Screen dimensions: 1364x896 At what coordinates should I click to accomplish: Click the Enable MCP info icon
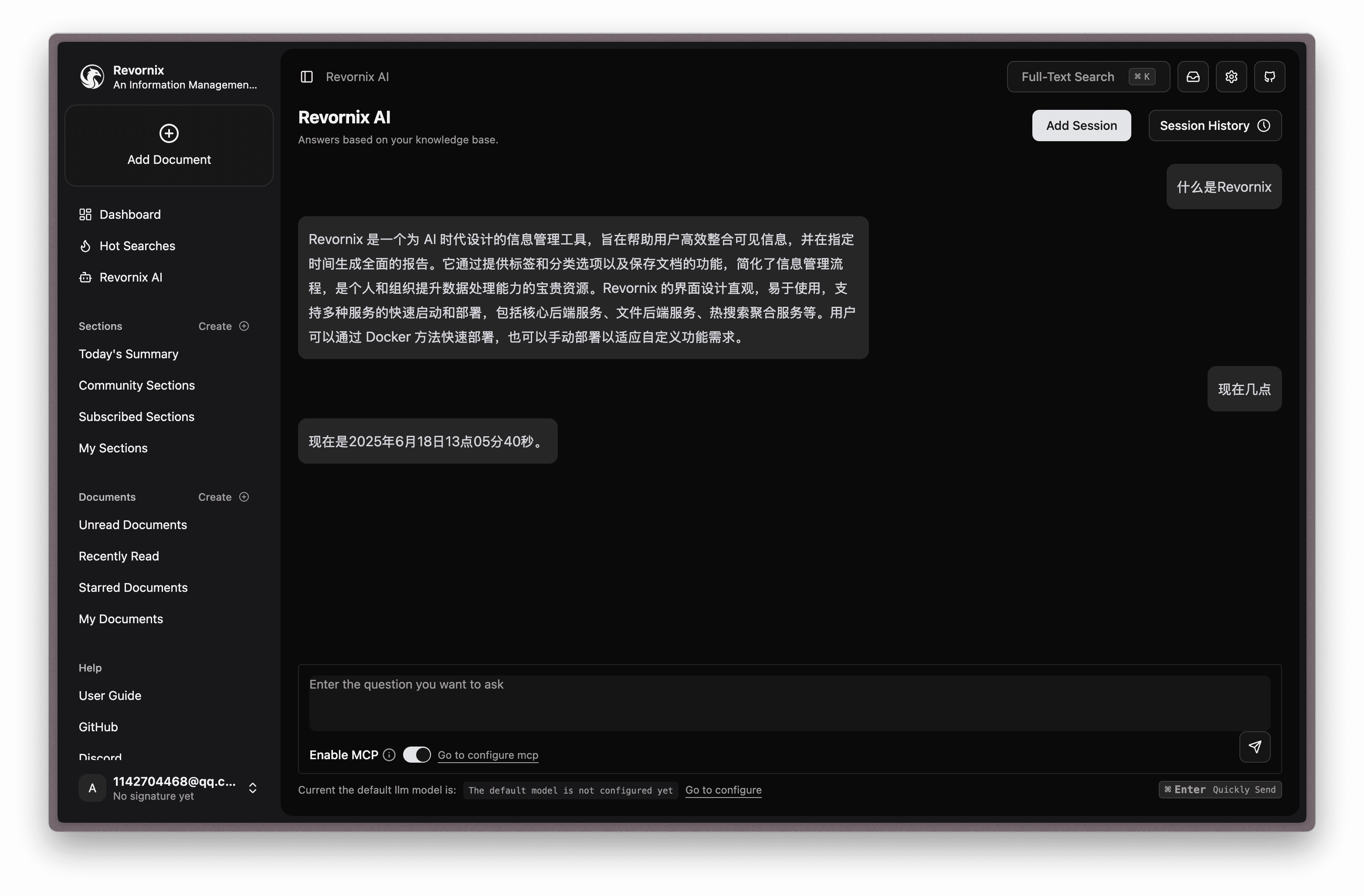tap(389, 755)
